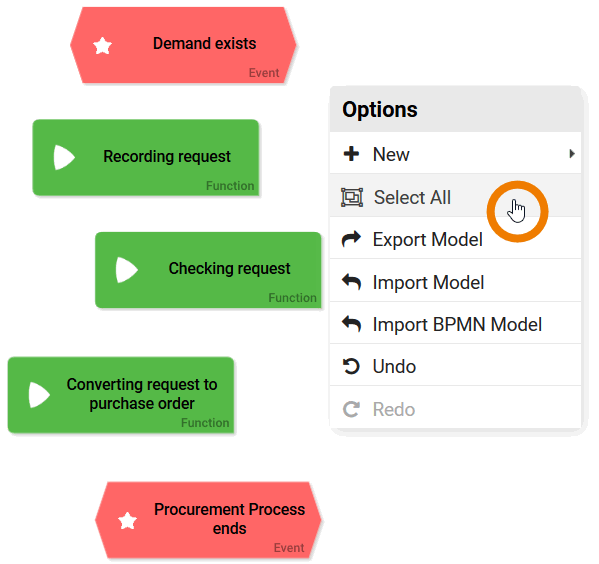This screenshot has height=564, width=599.
Task: Click the Undo circular arrow icon
Action: click(x=351, y=366)
